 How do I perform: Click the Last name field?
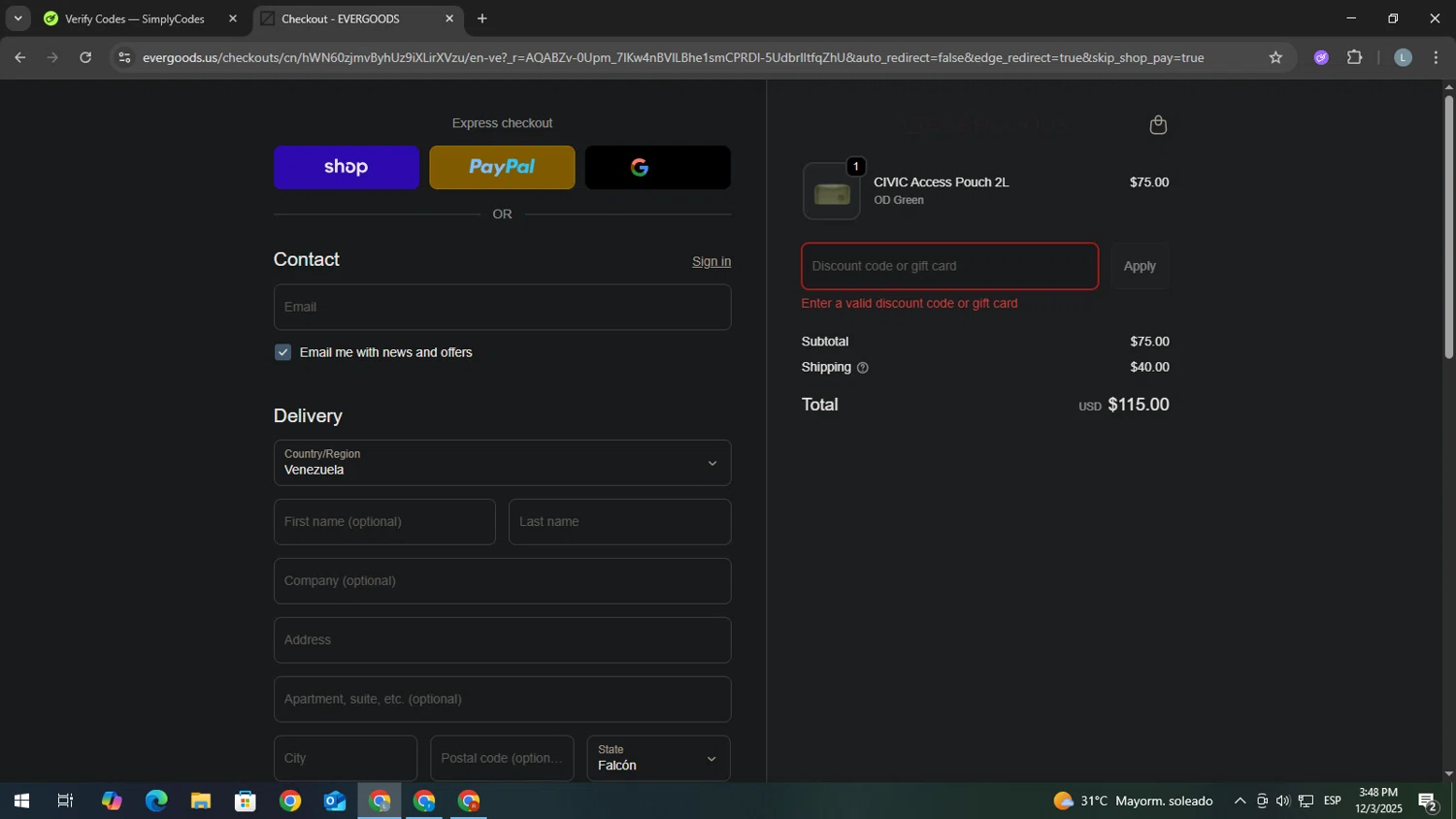click(619, 522)
